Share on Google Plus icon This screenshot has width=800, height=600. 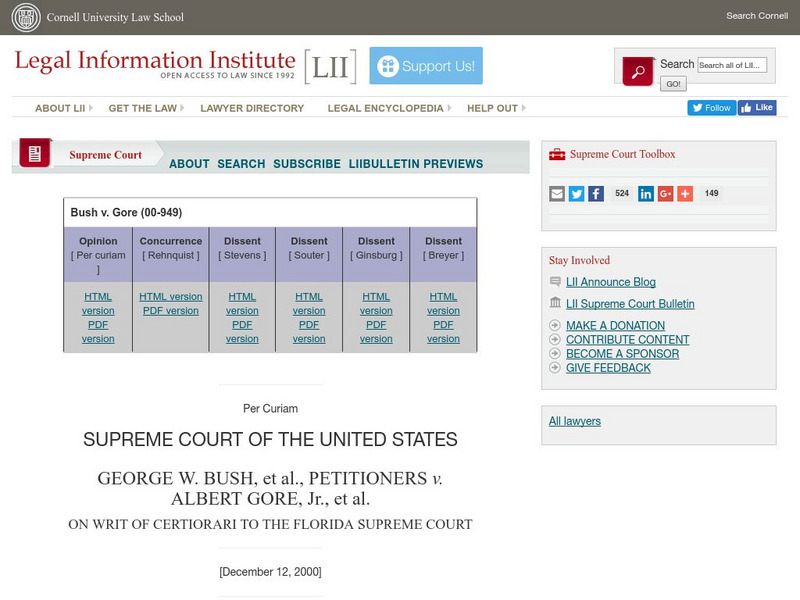pos(665,193)
